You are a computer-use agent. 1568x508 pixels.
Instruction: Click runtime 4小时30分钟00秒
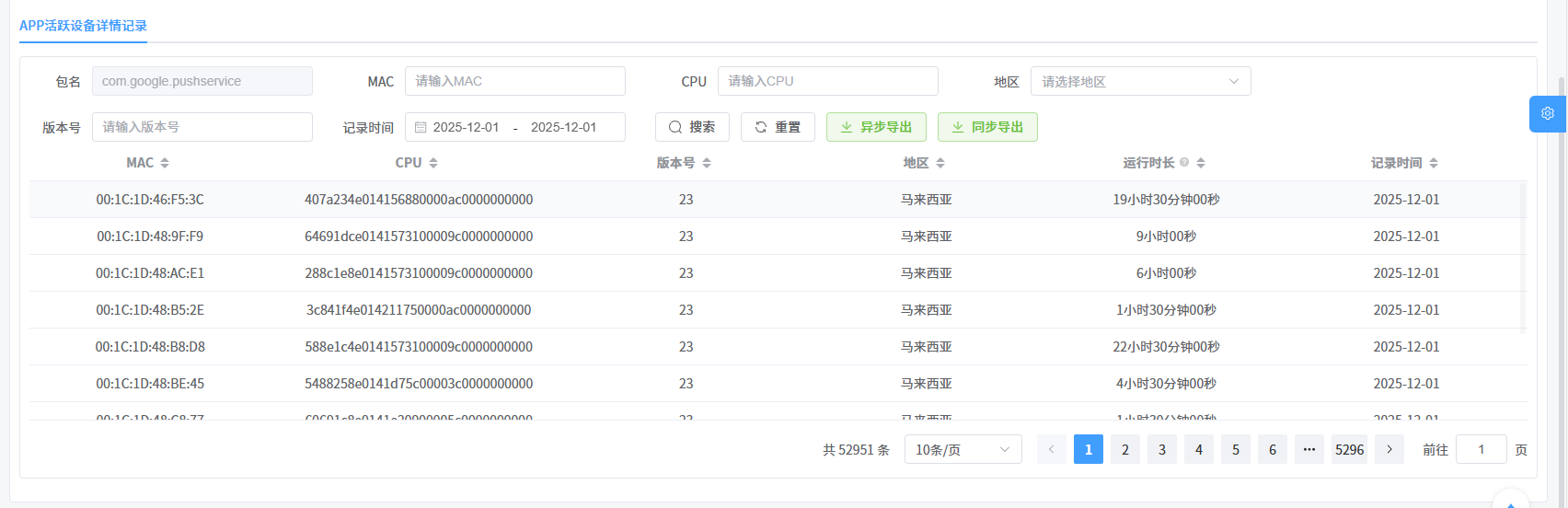pos(1166,384)
